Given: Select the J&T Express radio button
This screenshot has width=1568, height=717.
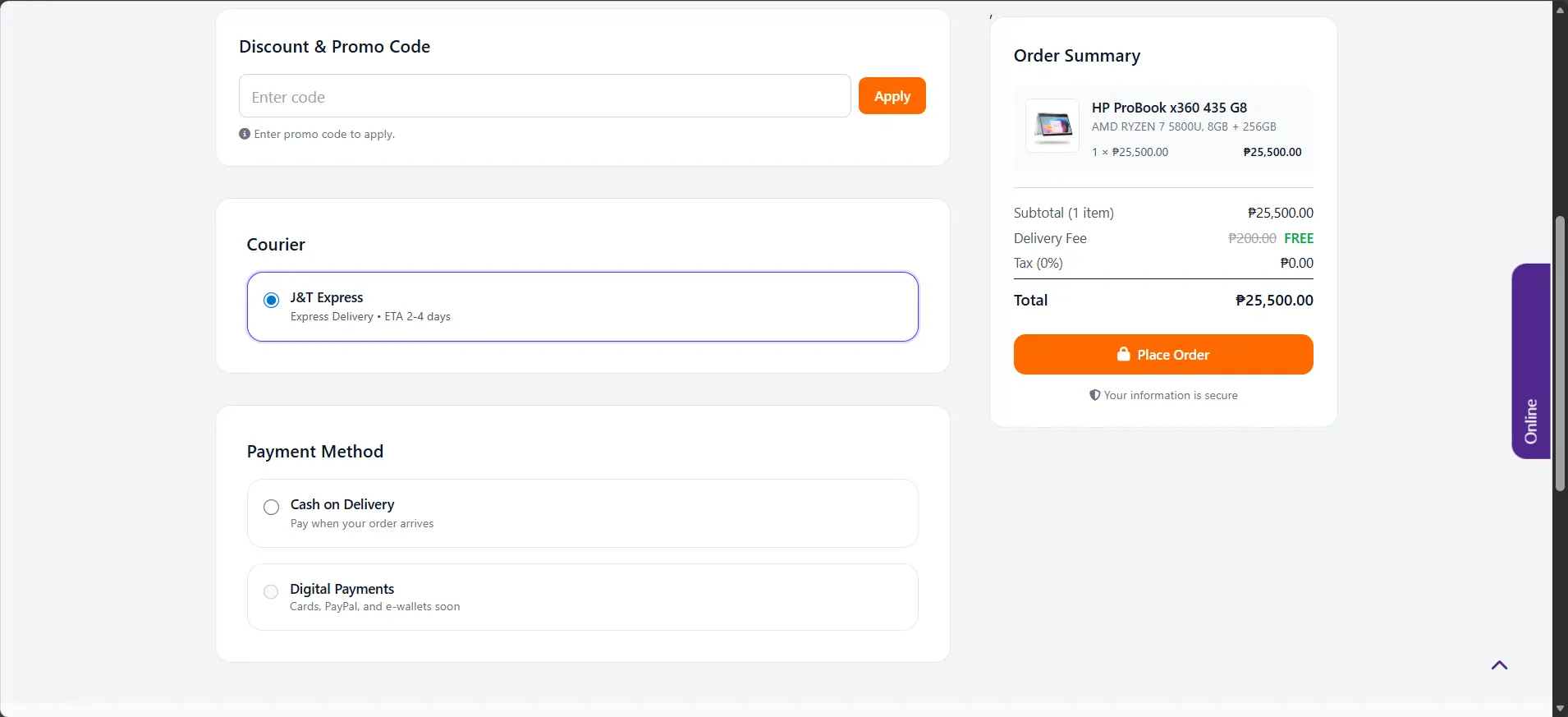Looking at the screenshot, I should tap(271, 301).
